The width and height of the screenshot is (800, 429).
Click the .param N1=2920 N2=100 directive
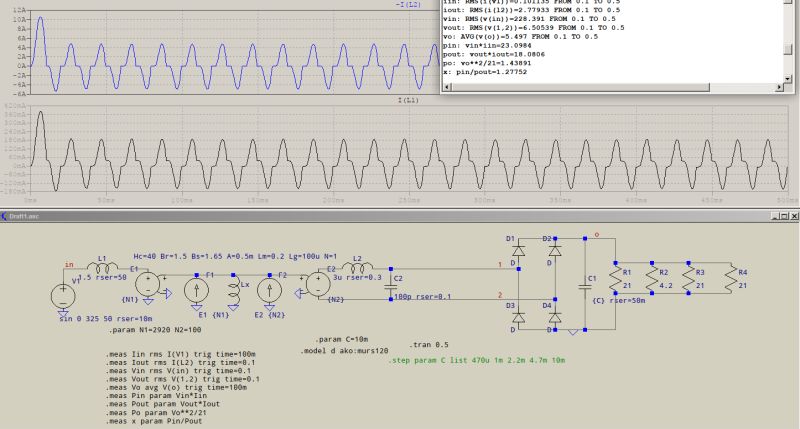point(155,330)
